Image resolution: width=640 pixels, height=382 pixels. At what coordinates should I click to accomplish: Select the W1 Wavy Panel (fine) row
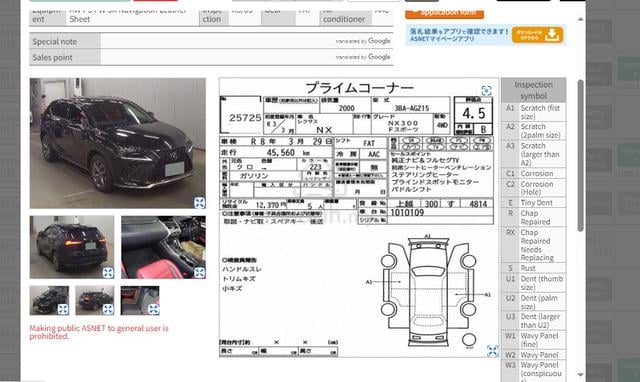(533, 340)
